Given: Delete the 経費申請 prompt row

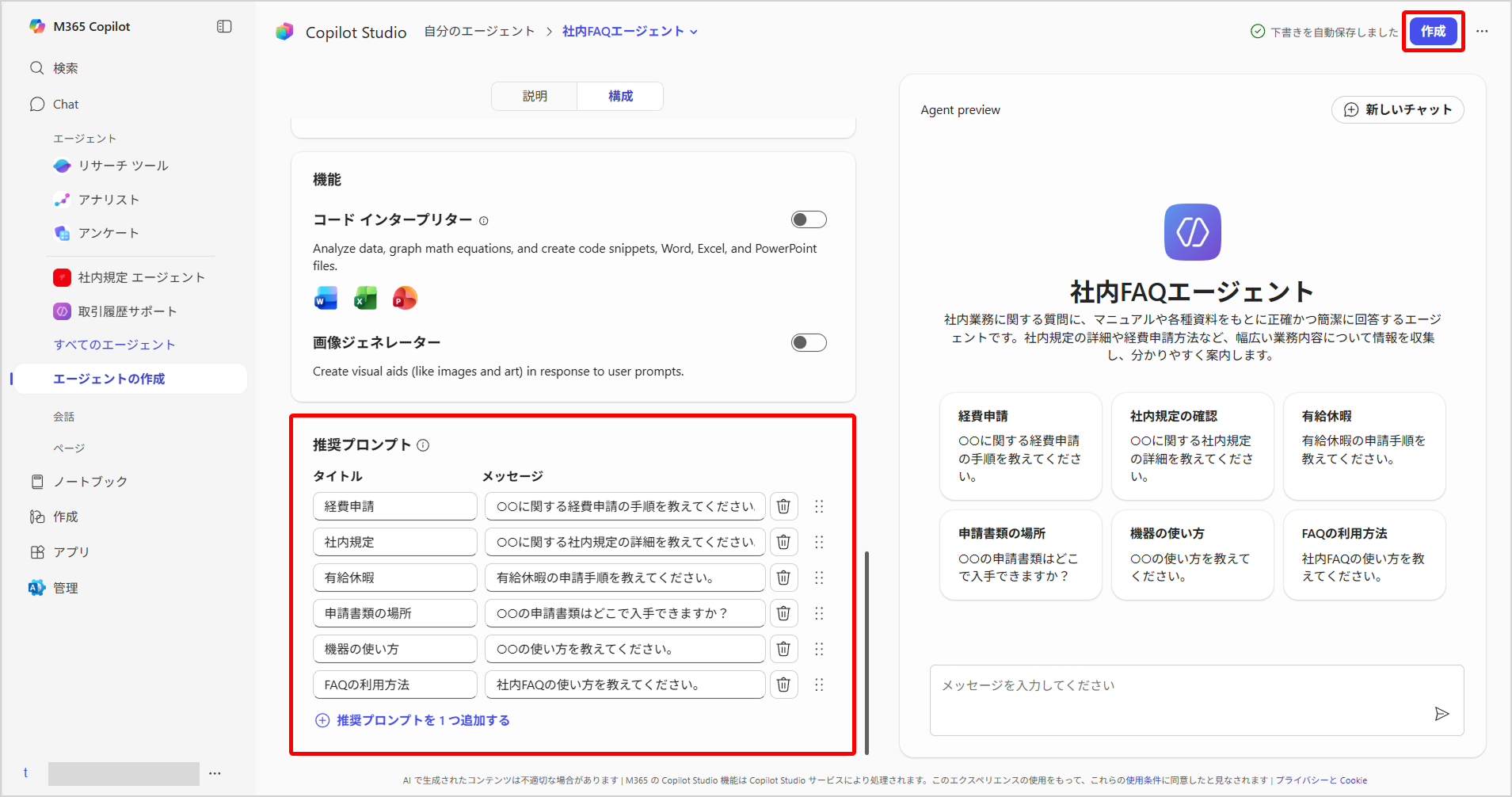Looking at the screenshot, I should point(783,506).
